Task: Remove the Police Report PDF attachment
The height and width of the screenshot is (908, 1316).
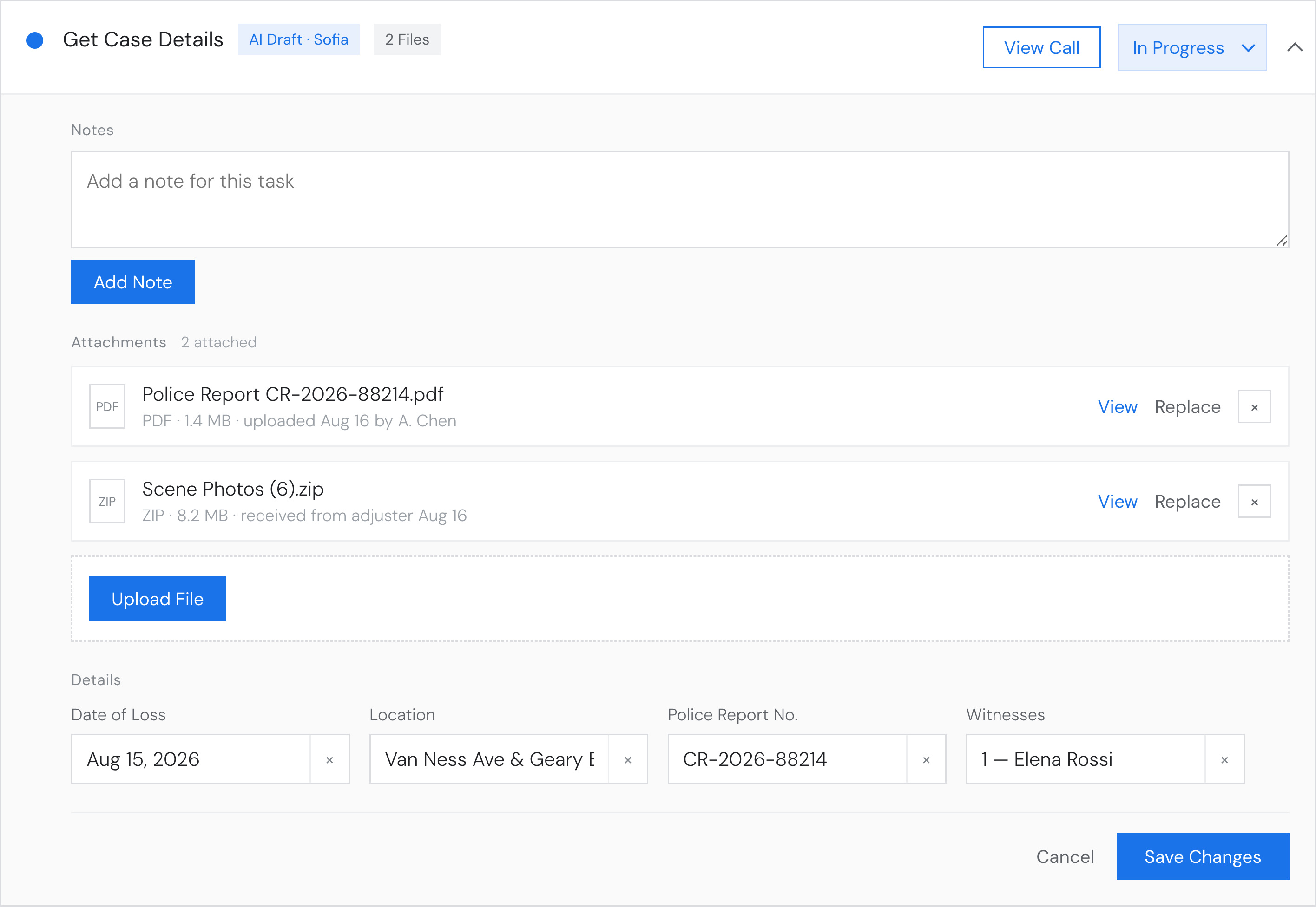Action: [x=1254, y=407]
